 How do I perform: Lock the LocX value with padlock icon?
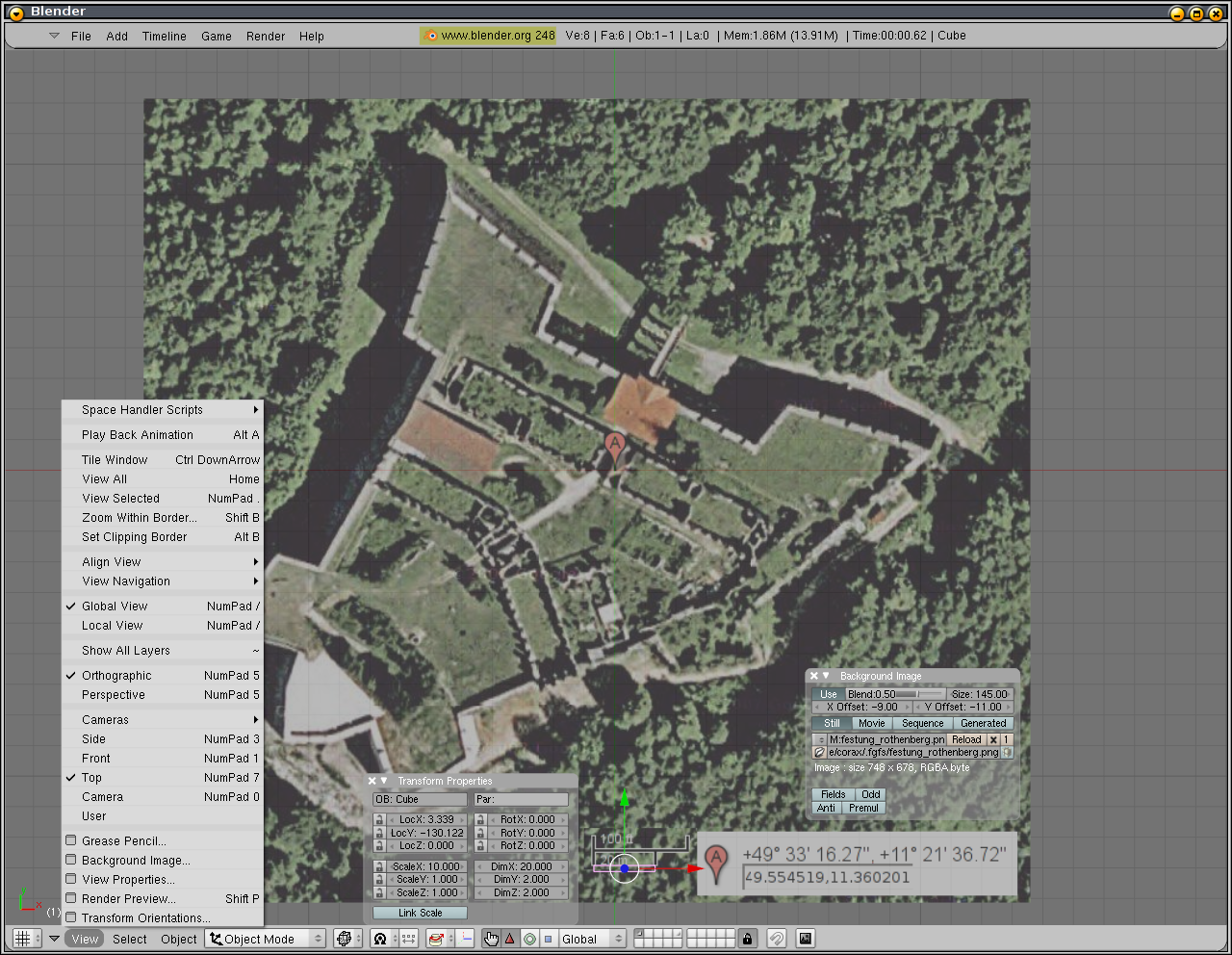click(379, 820)
